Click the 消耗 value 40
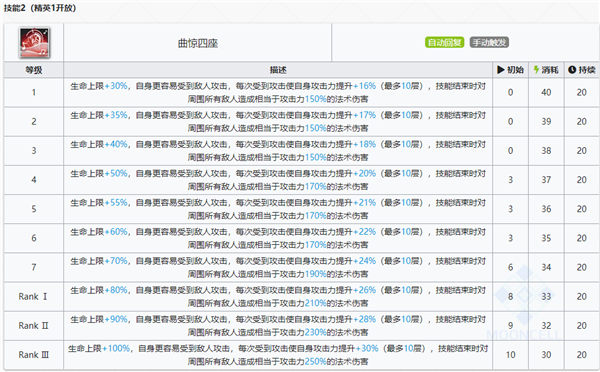 pos(546,92)
